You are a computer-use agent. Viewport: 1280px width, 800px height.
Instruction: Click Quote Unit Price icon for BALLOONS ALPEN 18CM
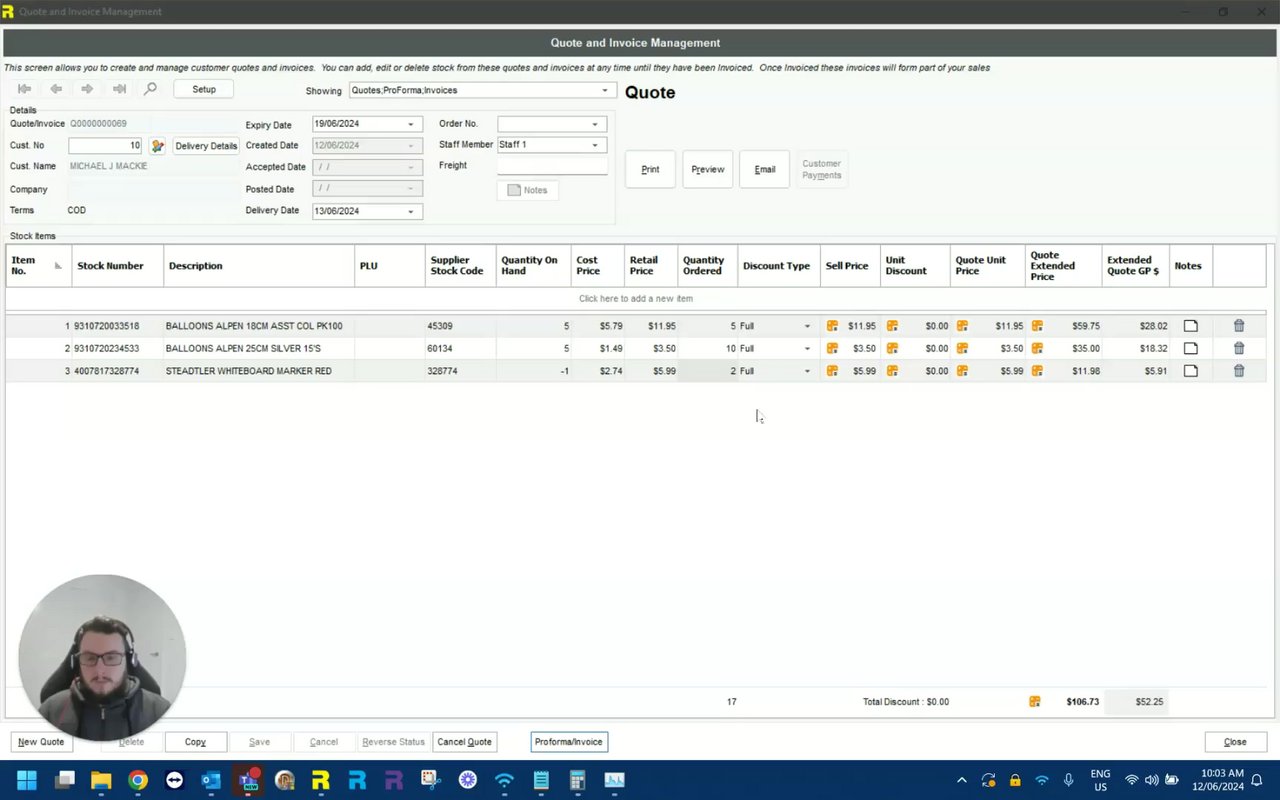tap(962, 326)
